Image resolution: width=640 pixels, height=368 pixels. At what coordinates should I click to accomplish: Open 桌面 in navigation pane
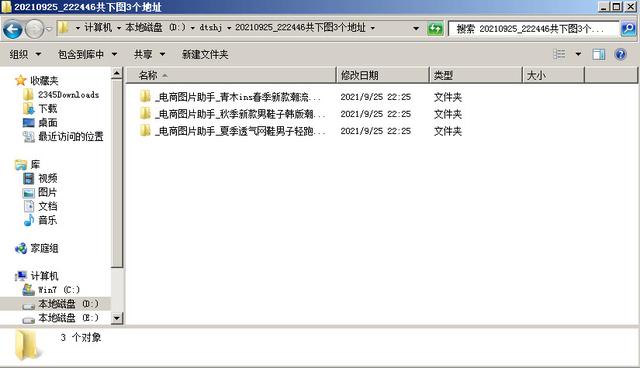click(48, 122)
